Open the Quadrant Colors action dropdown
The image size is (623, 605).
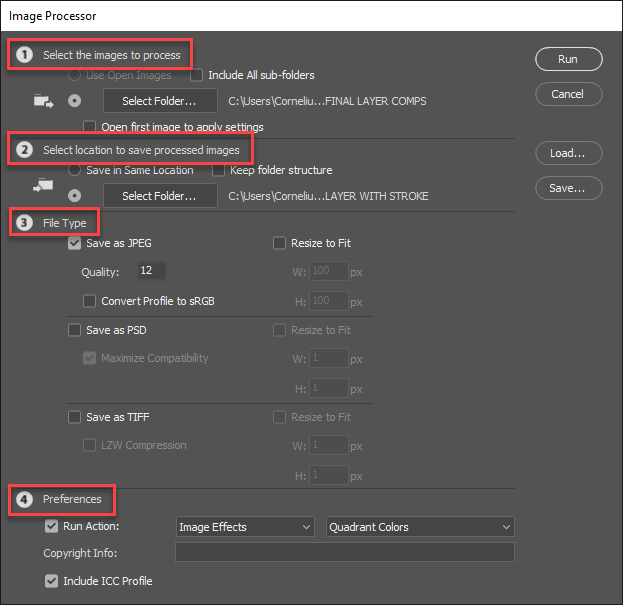420,527
